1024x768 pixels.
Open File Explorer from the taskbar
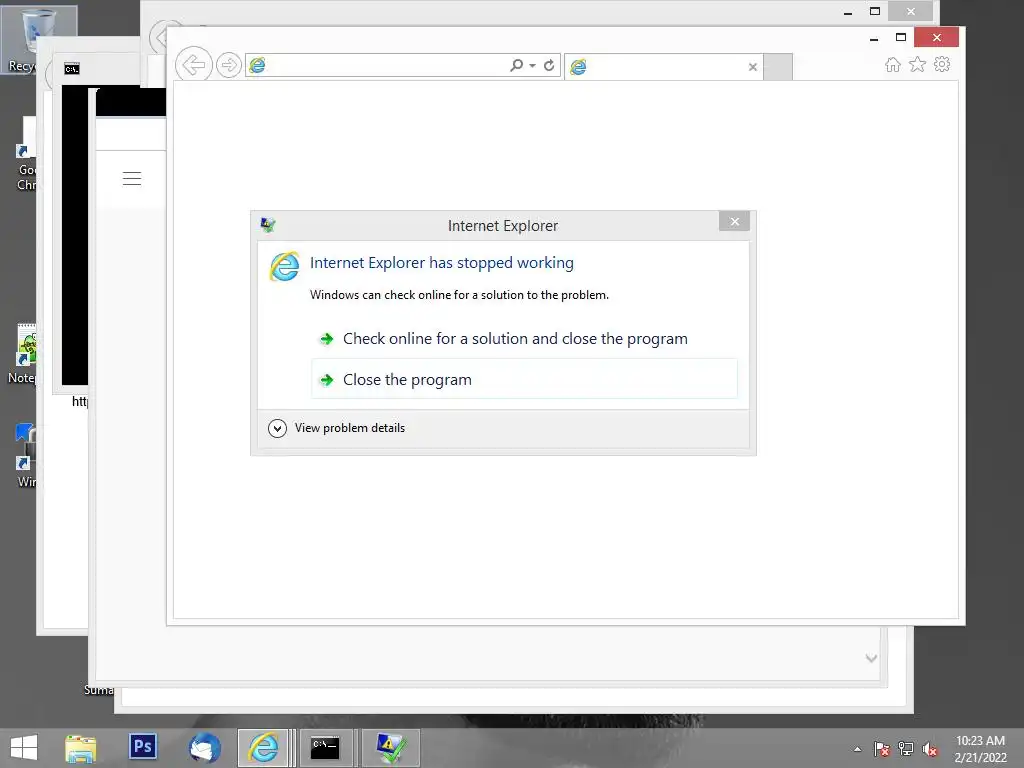pyautogui.click(x=80, y=748)
